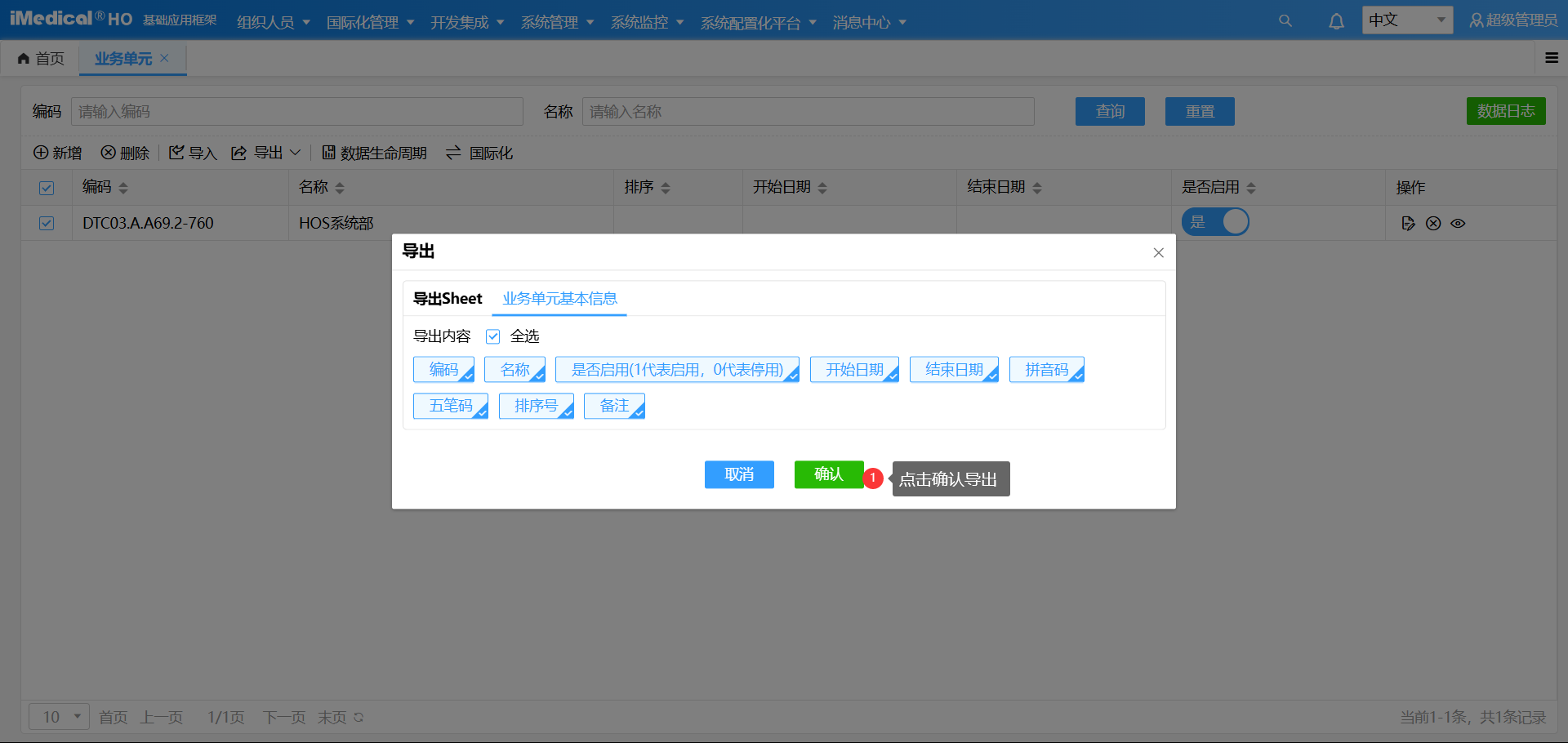This screenshot has width=1568, height=743.
Task: Toggle the header select-all checkbox
Action: click(47, 188)
